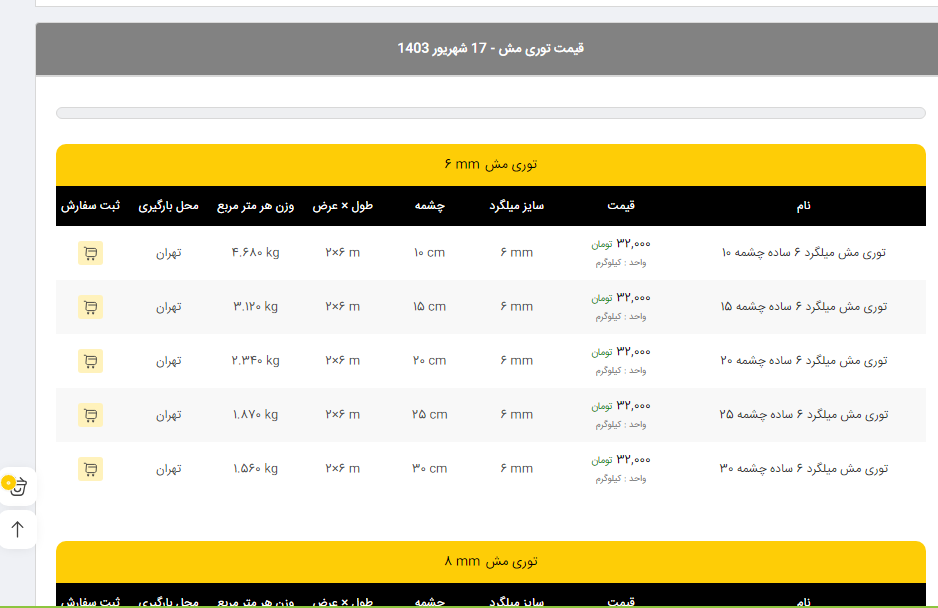
Task: Click the توری مش میلگرد 6 ساده چشمه 25 product name
Action: click(x=804, y=415)
